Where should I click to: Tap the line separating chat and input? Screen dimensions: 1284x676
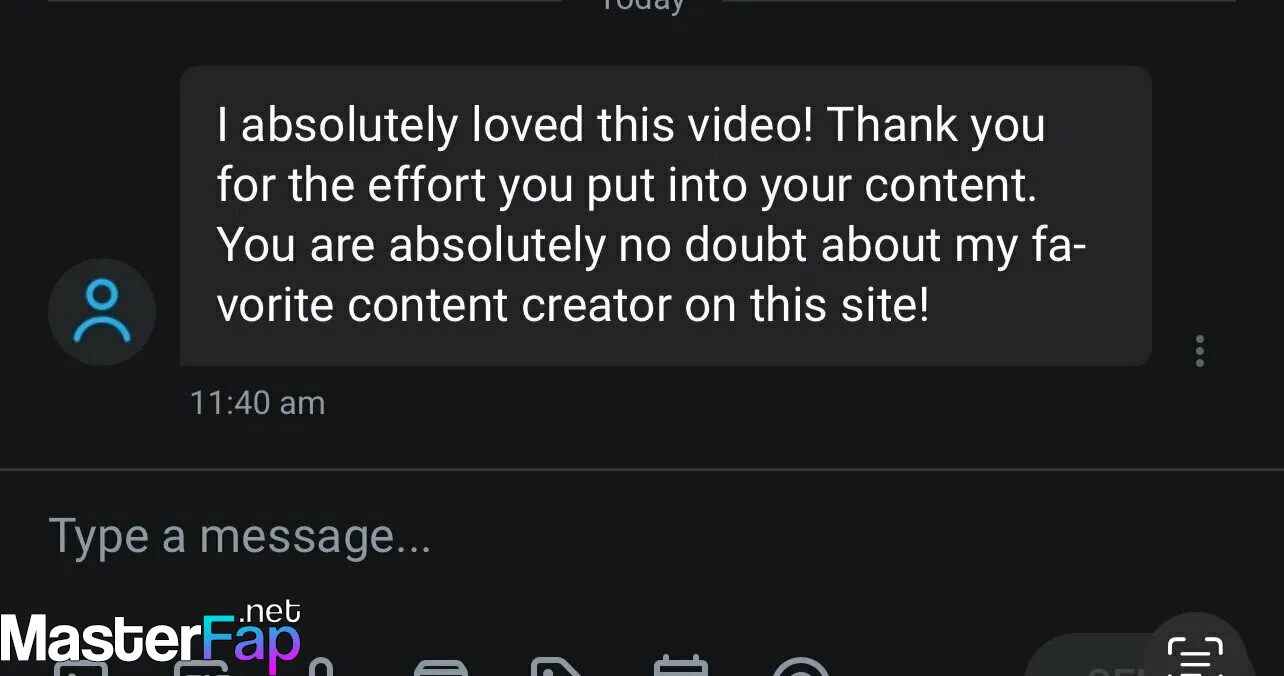point(642,468)
